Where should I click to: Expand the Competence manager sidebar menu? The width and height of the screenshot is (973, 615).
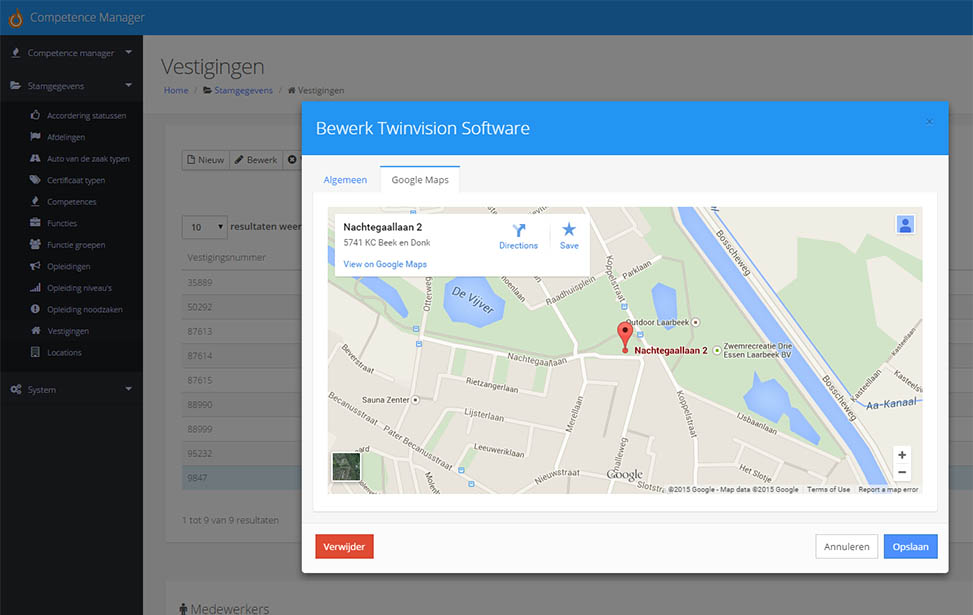[70, 53]
